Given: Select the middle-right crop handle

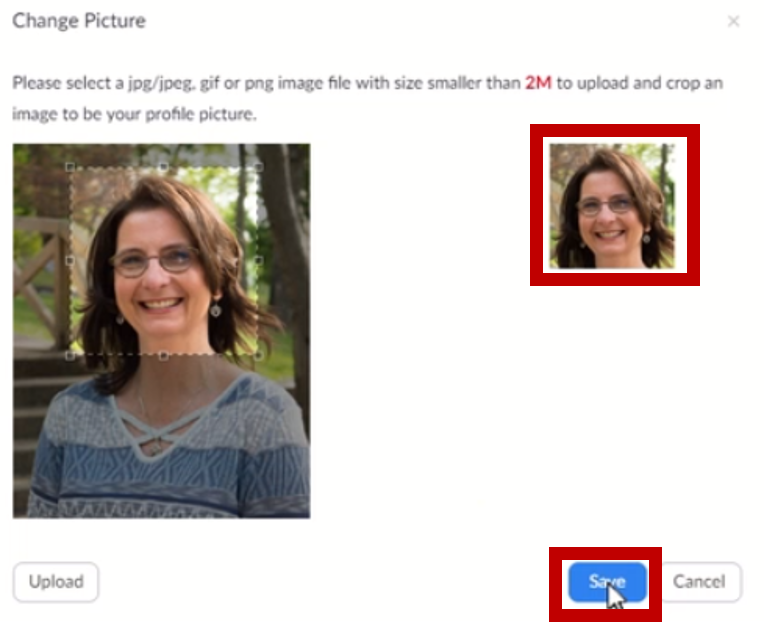Looking at the screenshot, I should 259,261.
